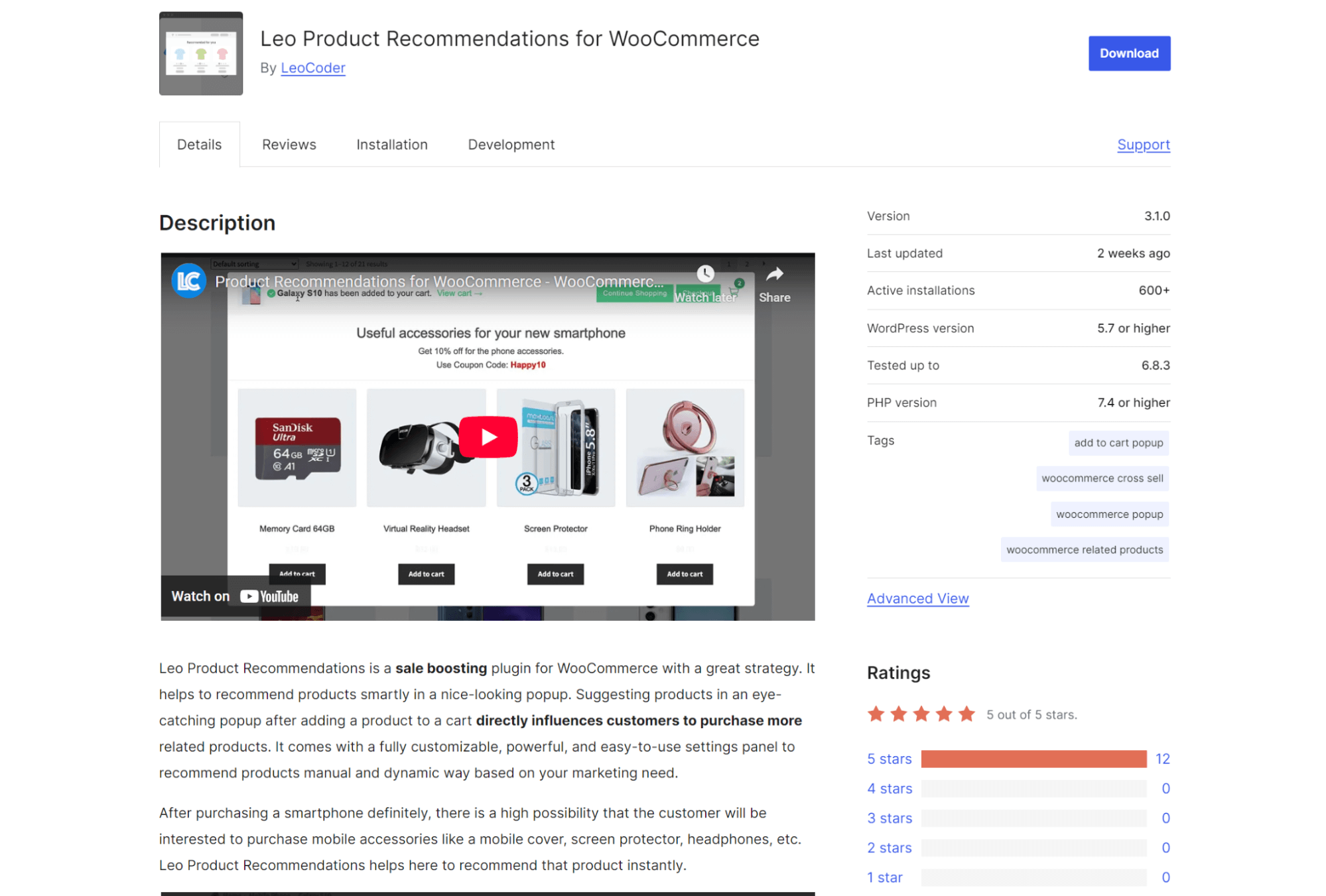Click the Download button

(x=1128, y=53)
